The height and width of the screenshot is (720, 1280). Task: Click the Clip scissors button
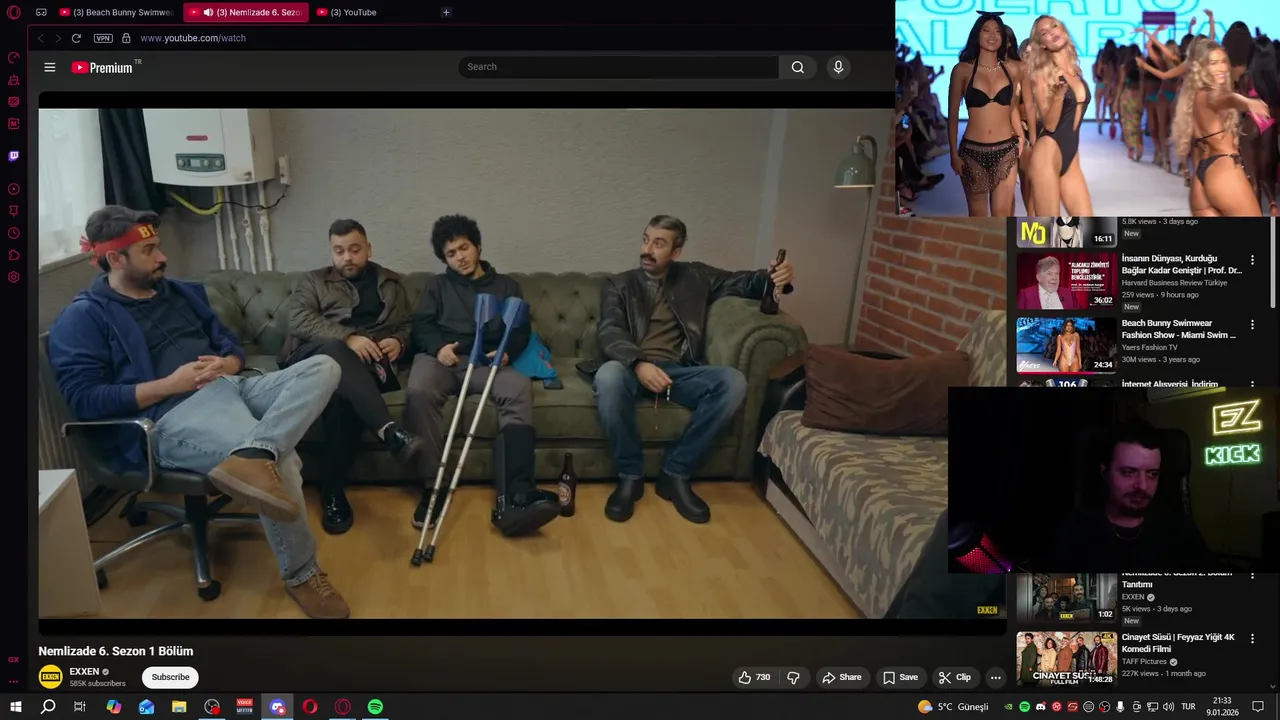(955, 677)
